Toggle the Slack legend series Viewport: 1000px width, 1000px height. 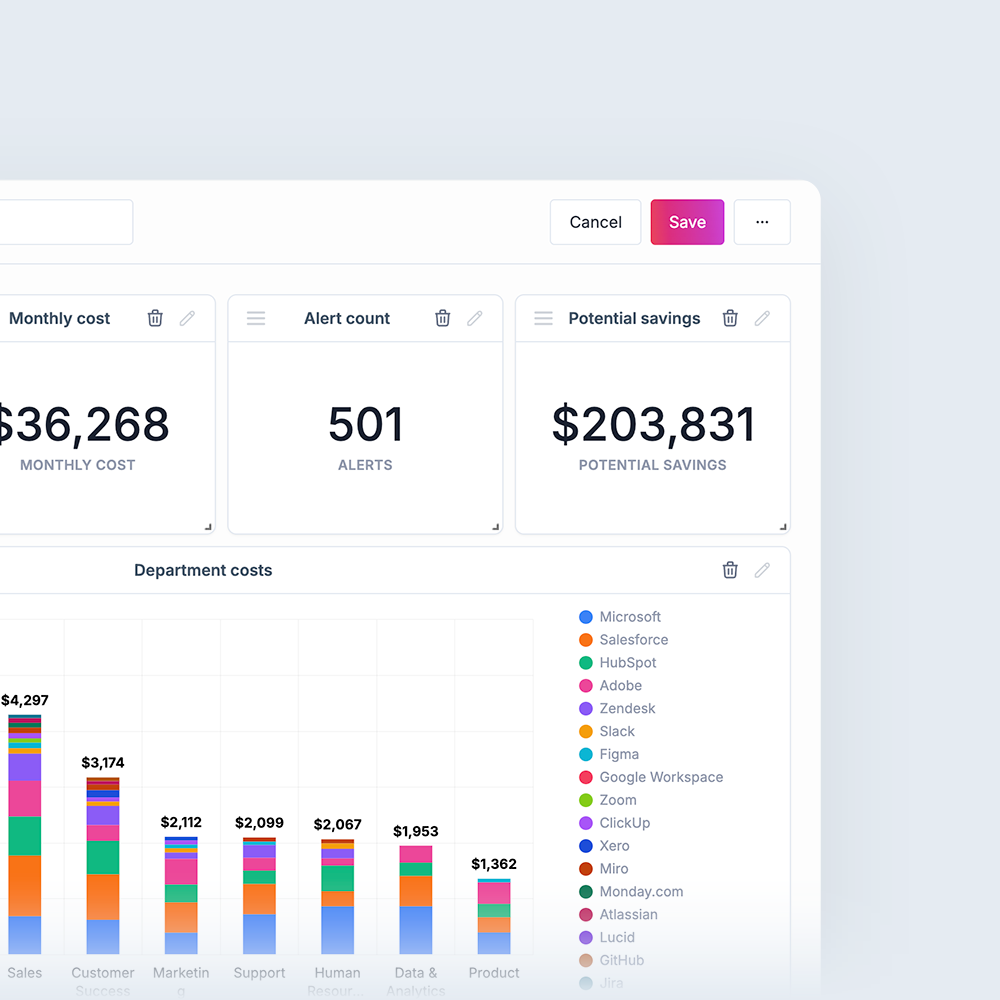[x=607, y=732]
